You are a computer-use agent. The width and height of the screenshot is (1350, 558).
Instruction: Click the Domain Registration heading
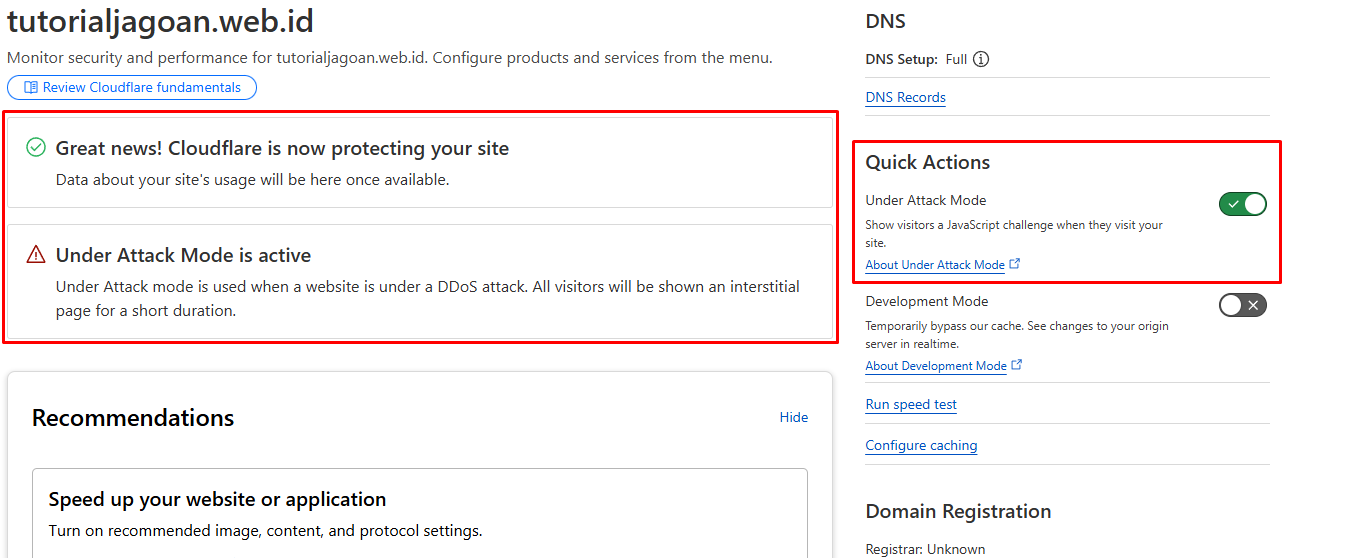tap(958, 511)
